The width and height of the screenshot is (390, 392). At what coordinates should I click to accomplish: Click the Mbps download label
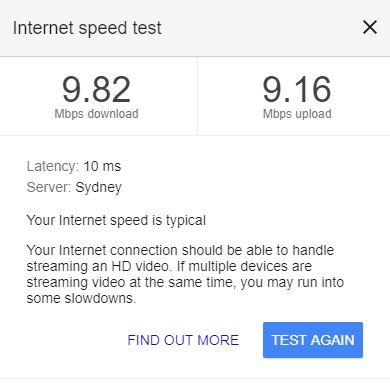point(96,114)
